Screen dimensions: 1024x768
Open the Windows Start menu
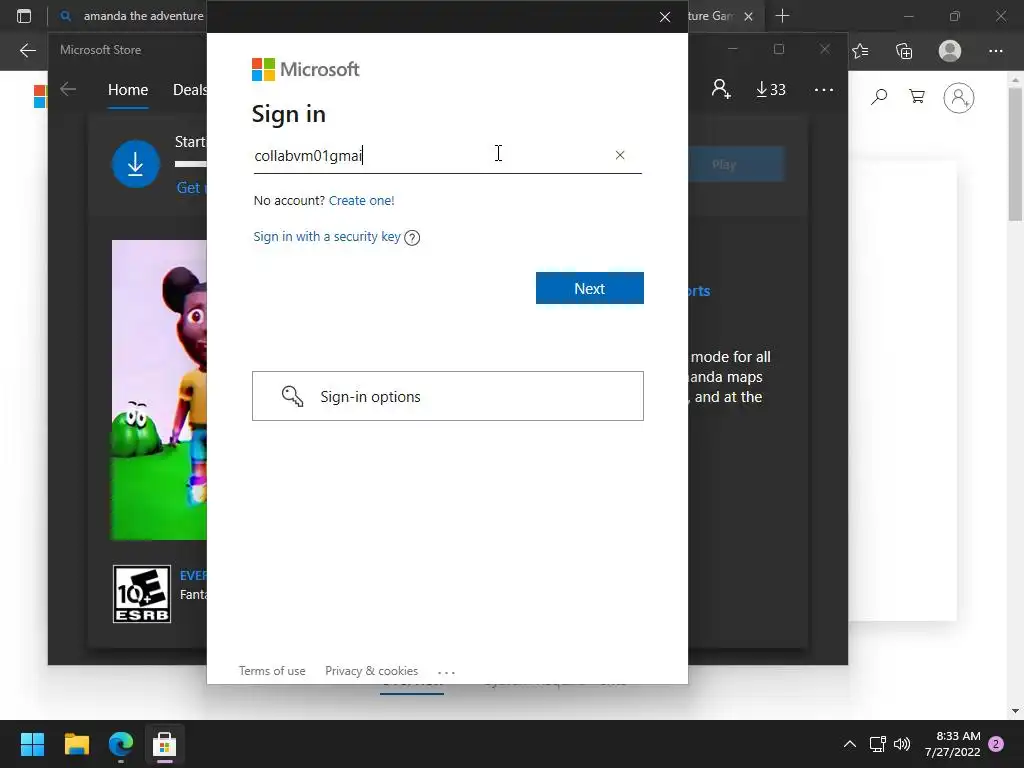coord(32,744)
